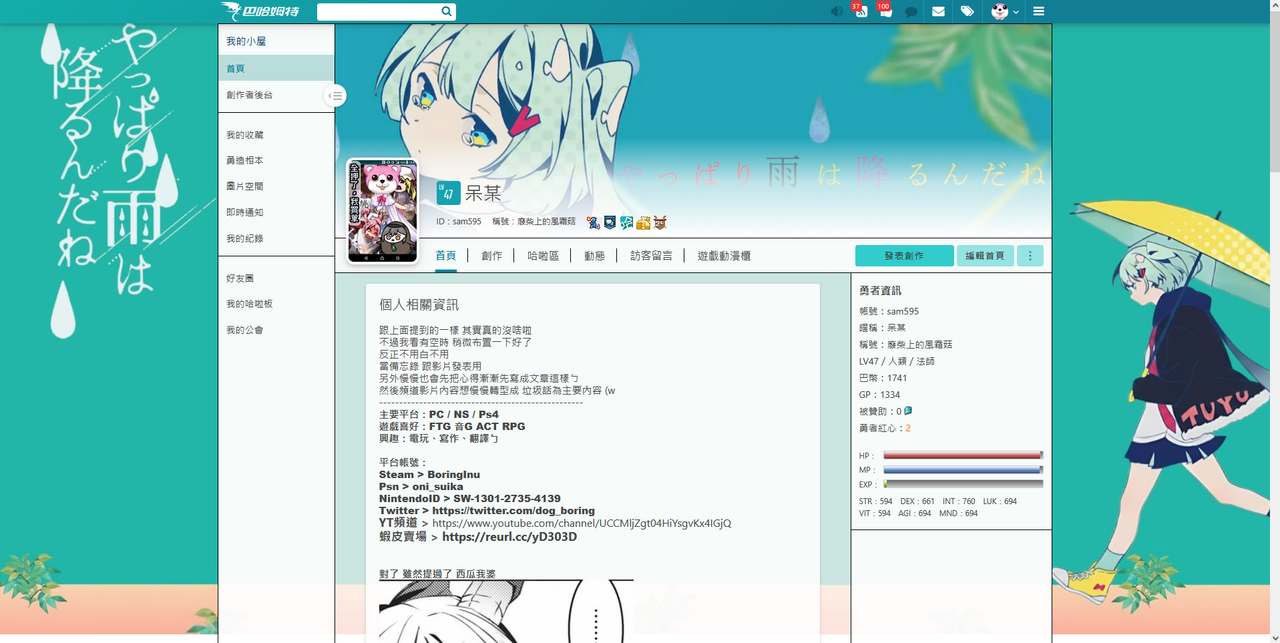Switch to the 遊戲動漫櫃 tab
1280x643 pixels.
(724, 256)
